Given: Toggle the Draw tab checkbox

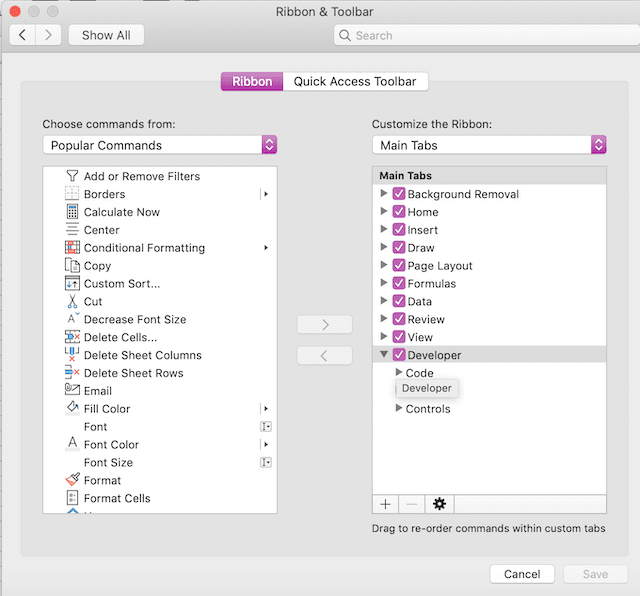Looking at the screenshot, I should [x=399, y=247].
